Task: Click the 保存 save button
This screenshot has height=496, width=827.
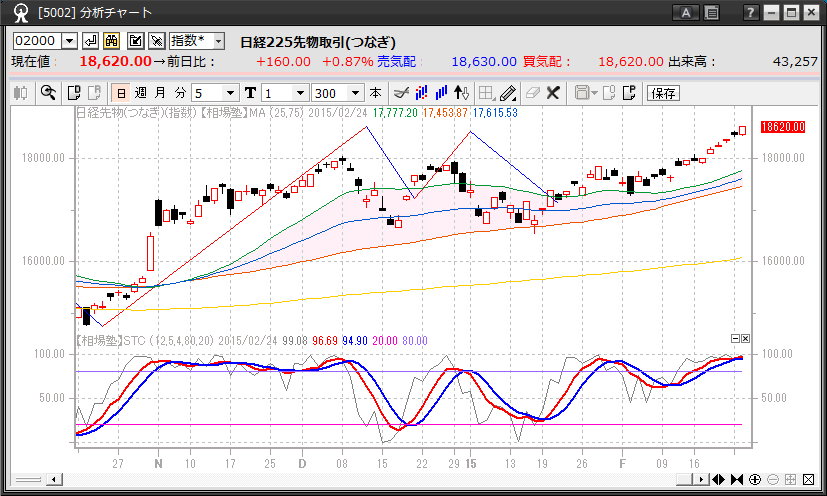Action: tap(663, 93)
